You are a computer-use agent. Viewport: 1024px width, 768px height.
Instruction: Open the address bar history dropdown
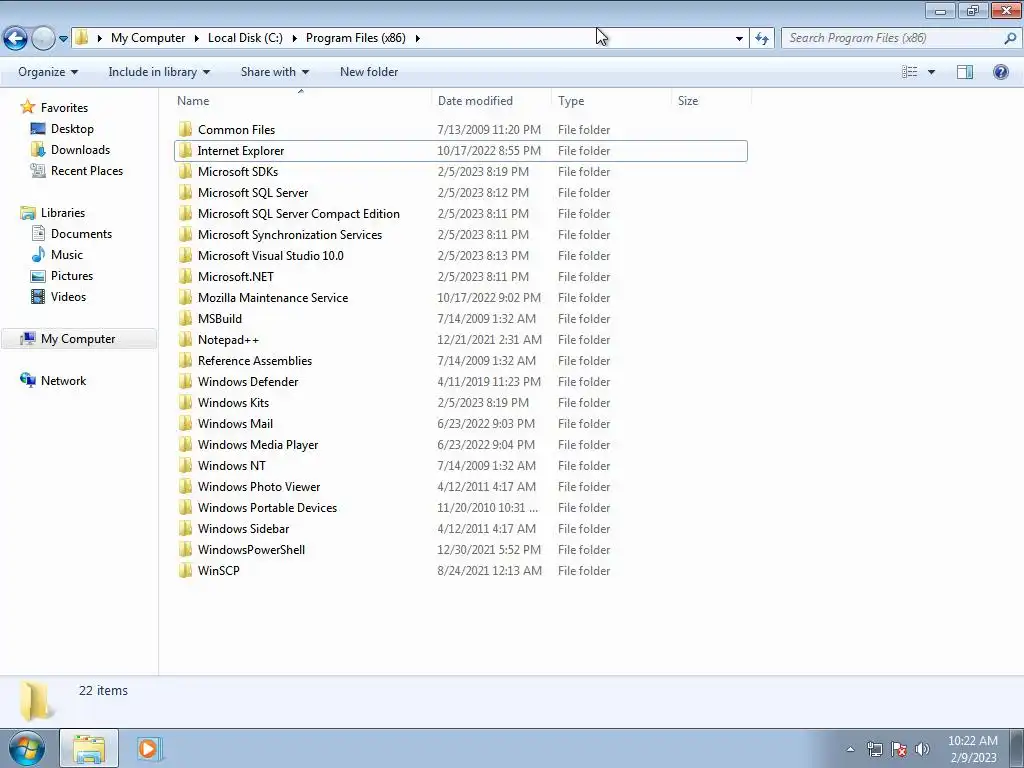tap(739, 39)
